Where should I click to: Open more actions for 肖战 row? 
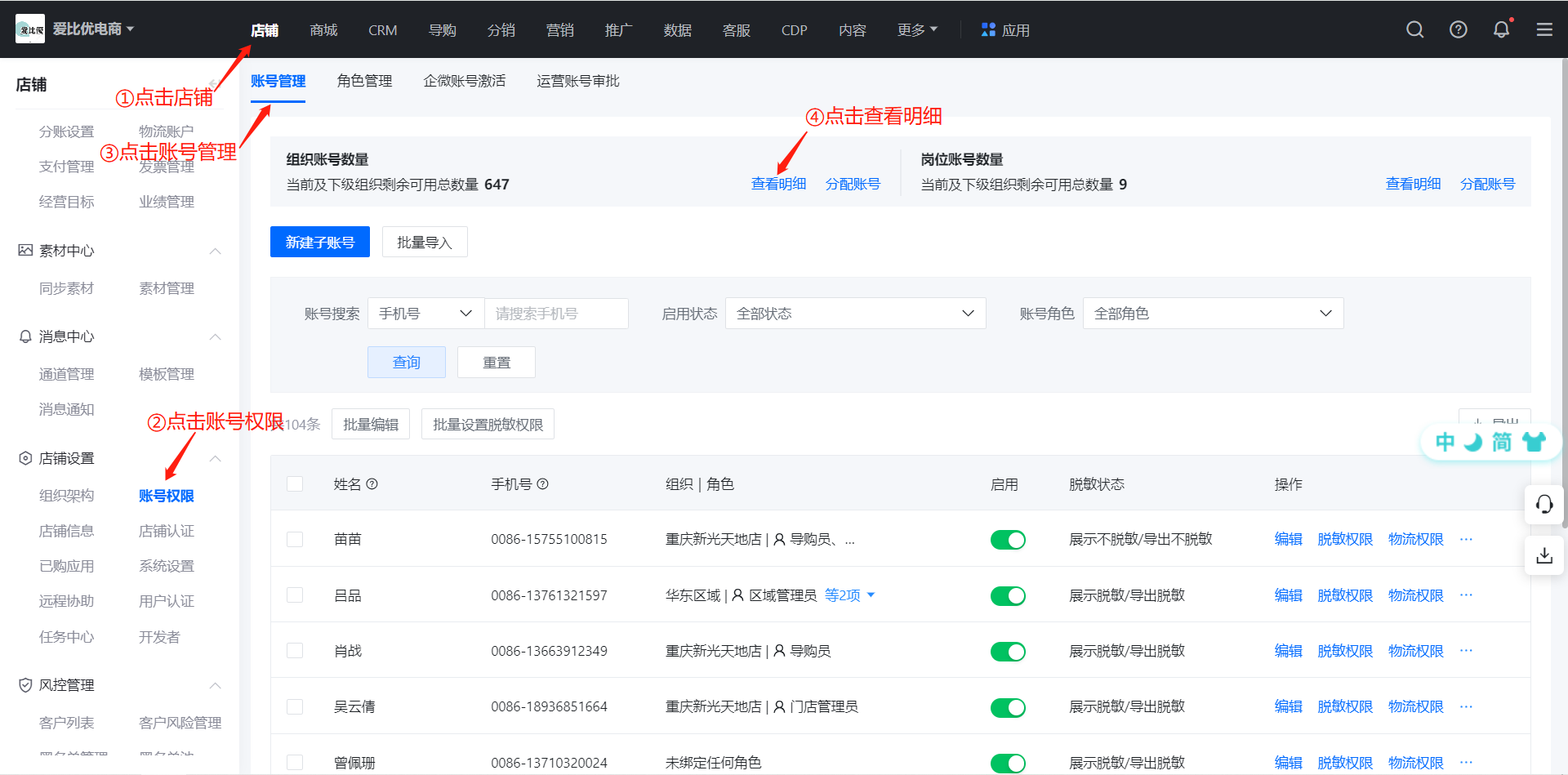click(1467, 651)
